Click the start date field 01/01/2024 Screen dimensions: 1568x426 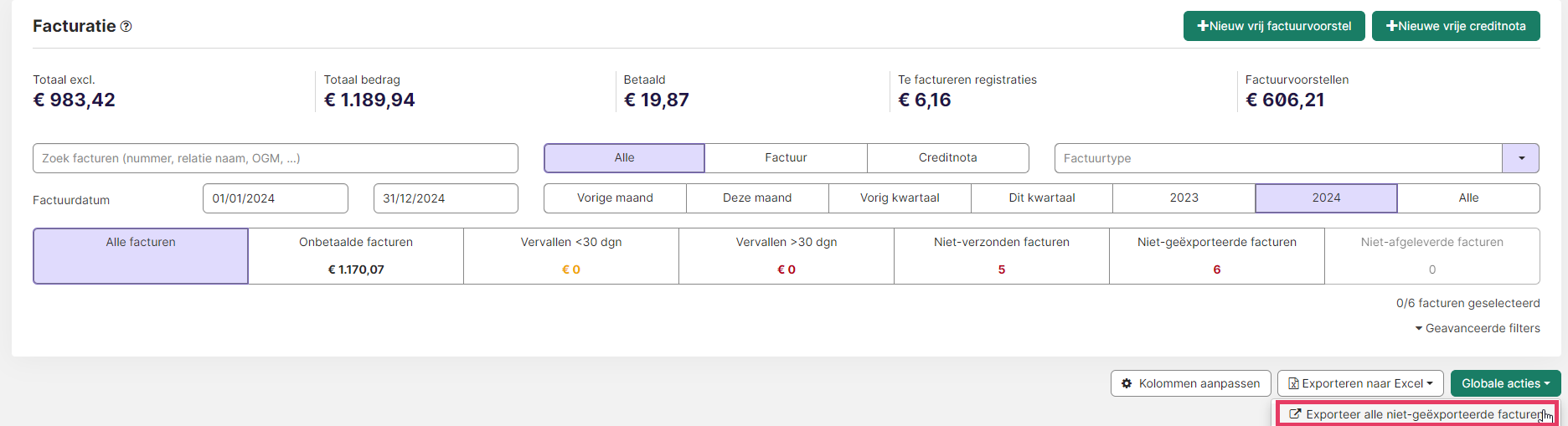click(x=276, y=198)
